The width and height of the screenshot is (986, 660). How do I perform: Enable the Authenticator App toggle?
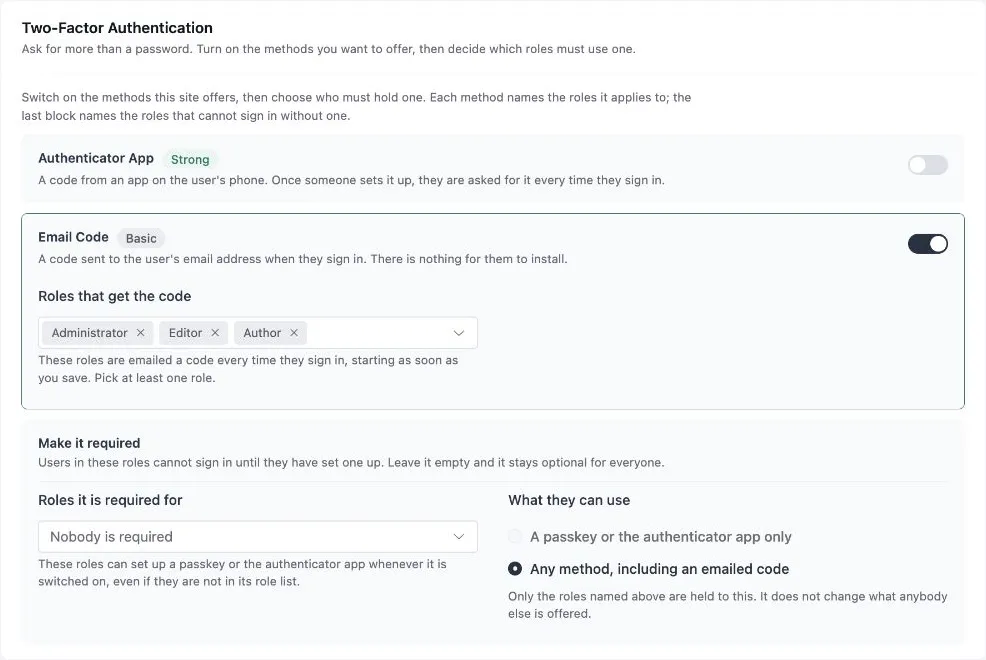pyautogui.click(x=928, y=165)
